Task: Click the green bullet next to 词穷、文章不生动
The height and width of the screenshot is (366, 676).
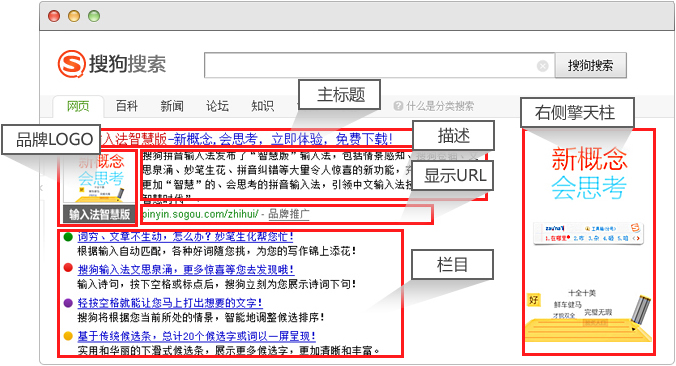Action: 68,237
